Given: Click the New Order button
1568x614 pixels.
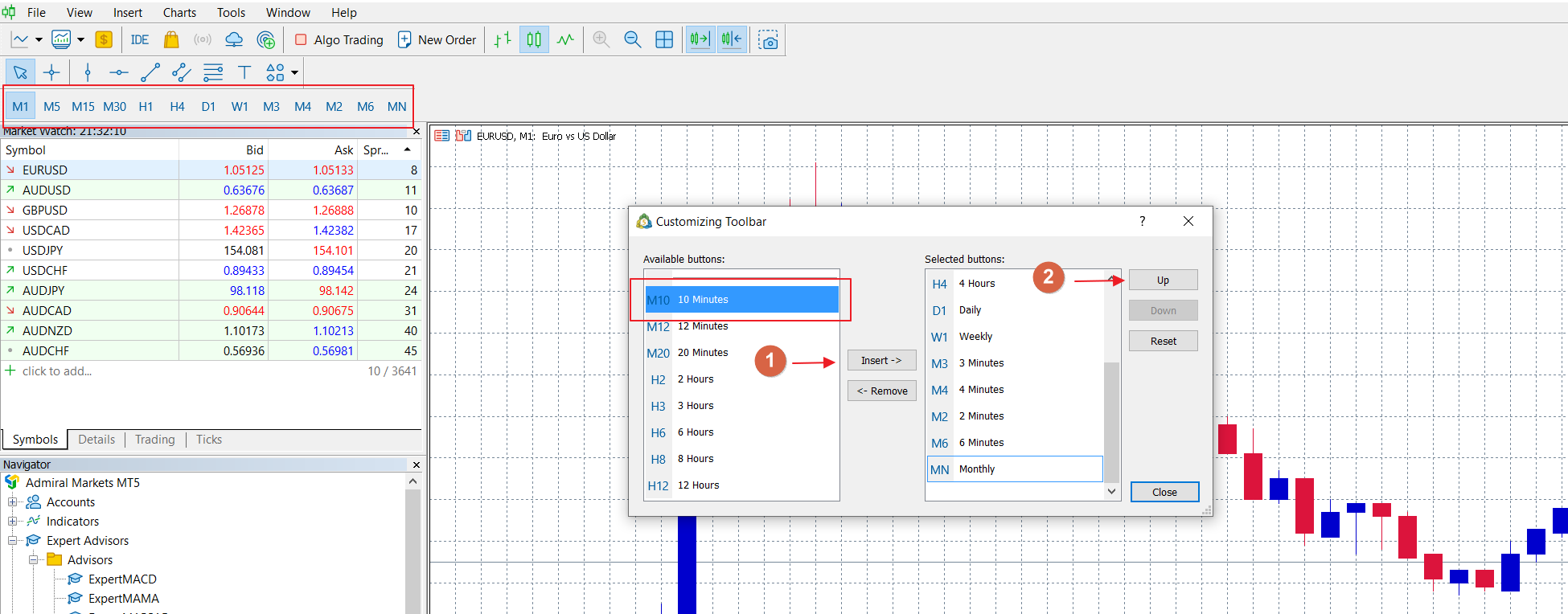Looking at the screenshot, I should pyautogui.click(x=437, y=39).
